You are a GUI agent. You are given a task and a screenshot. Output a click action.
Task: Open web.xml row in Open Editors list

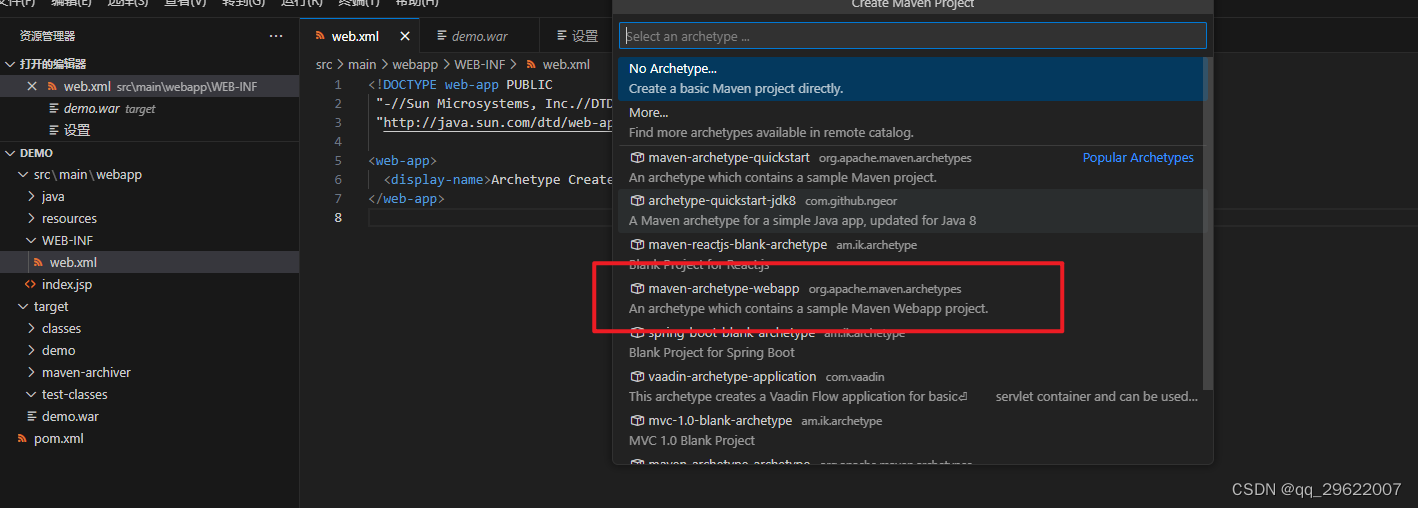[149, 87]
